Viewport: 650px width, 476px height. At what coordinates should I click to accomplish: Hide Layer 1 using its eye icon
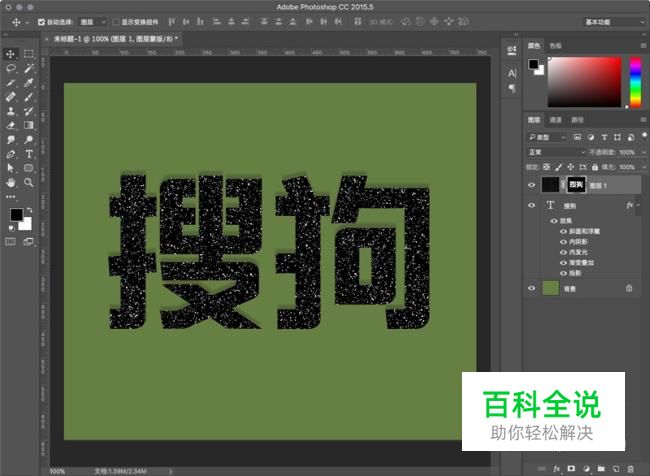(531, 185)
